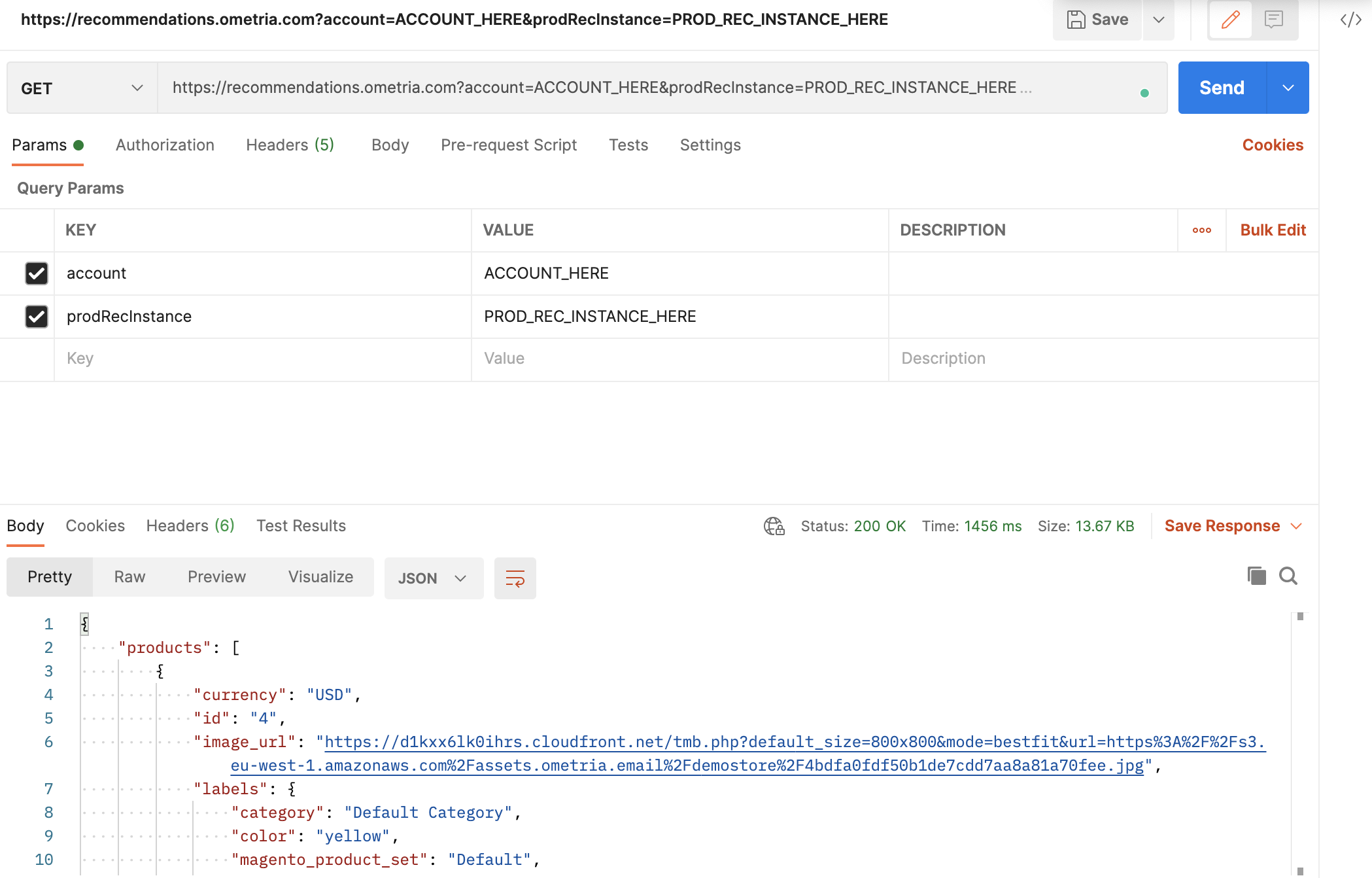This screenshot has width=1372, height=878.
Task: Select the Raw view
Action: point(129,577)
